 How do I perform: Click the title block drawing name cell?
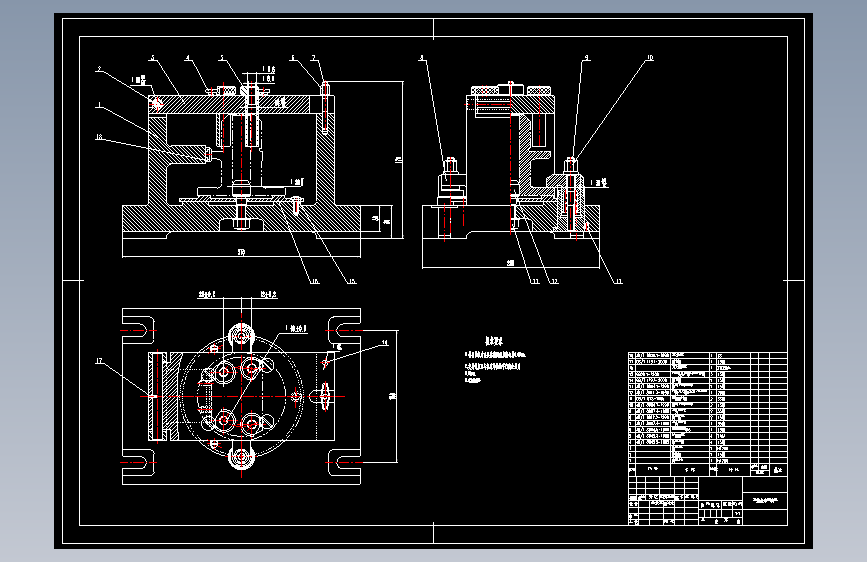pos(765,500)
